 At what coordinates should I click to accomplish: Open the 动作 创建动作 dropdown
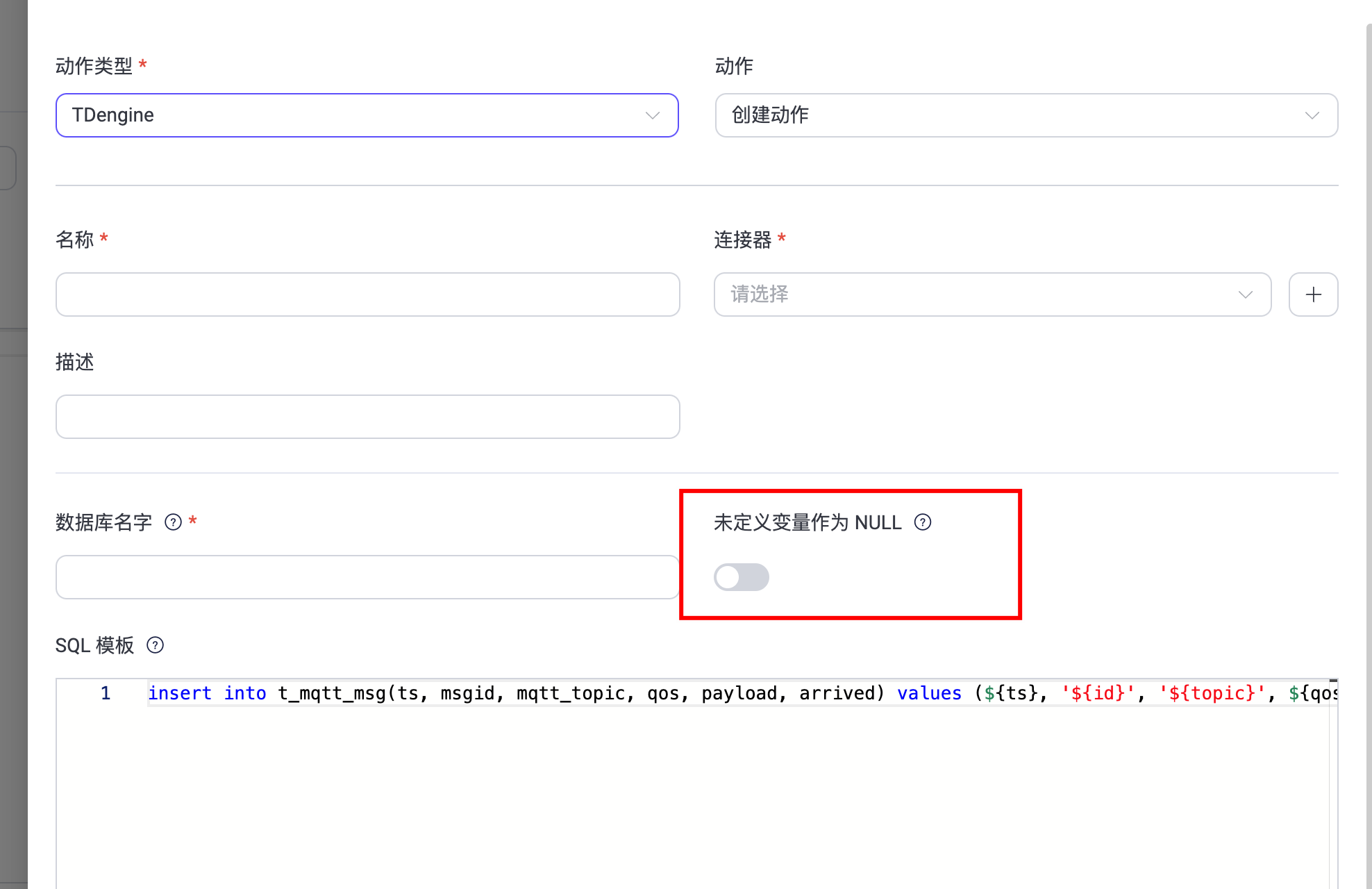tap(1026, 115)
